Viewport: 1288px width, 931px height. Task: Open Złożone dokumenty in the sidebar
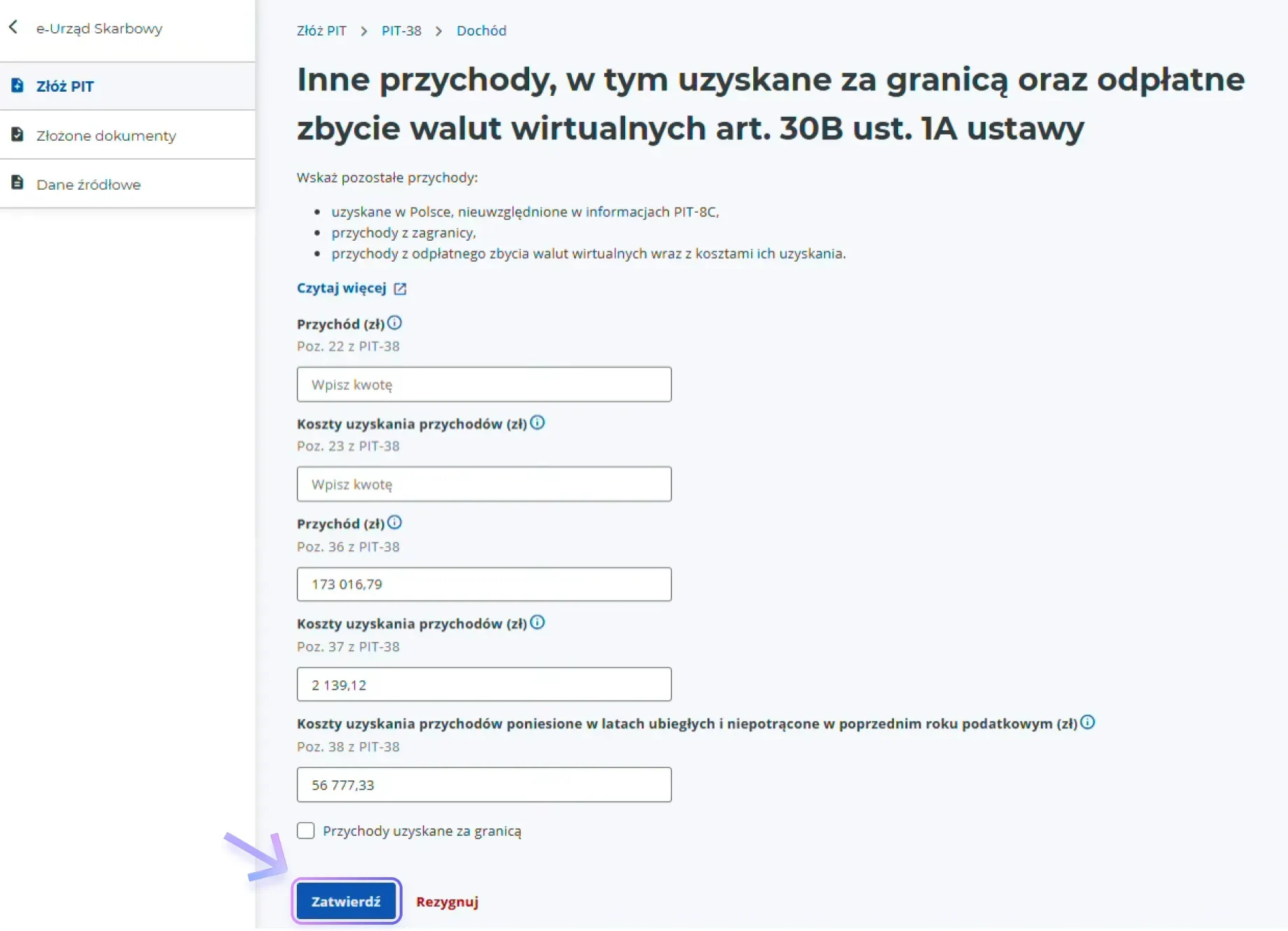[x=106, y=136]
